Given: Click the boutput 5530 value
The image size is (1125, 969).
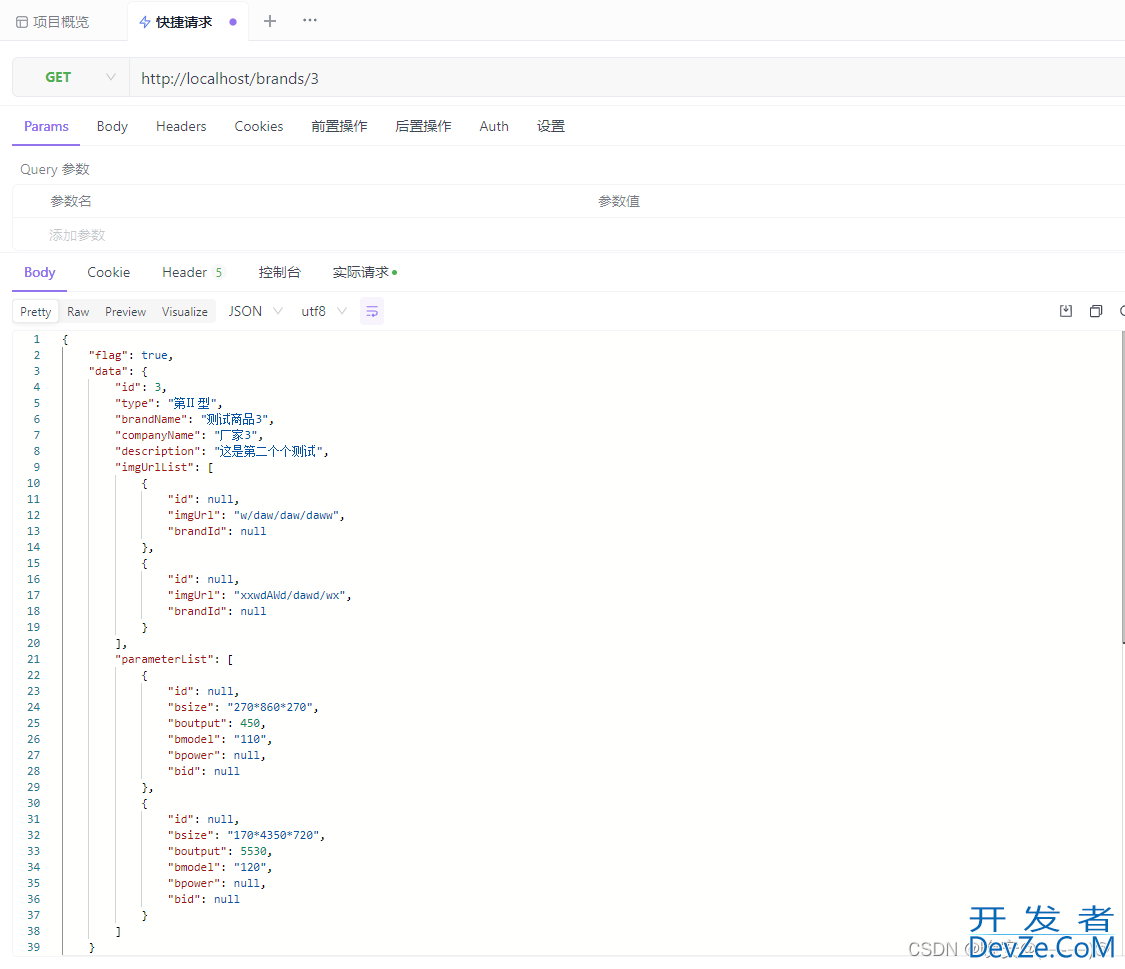Looking at the screenshot, I should tap(253, 851).
